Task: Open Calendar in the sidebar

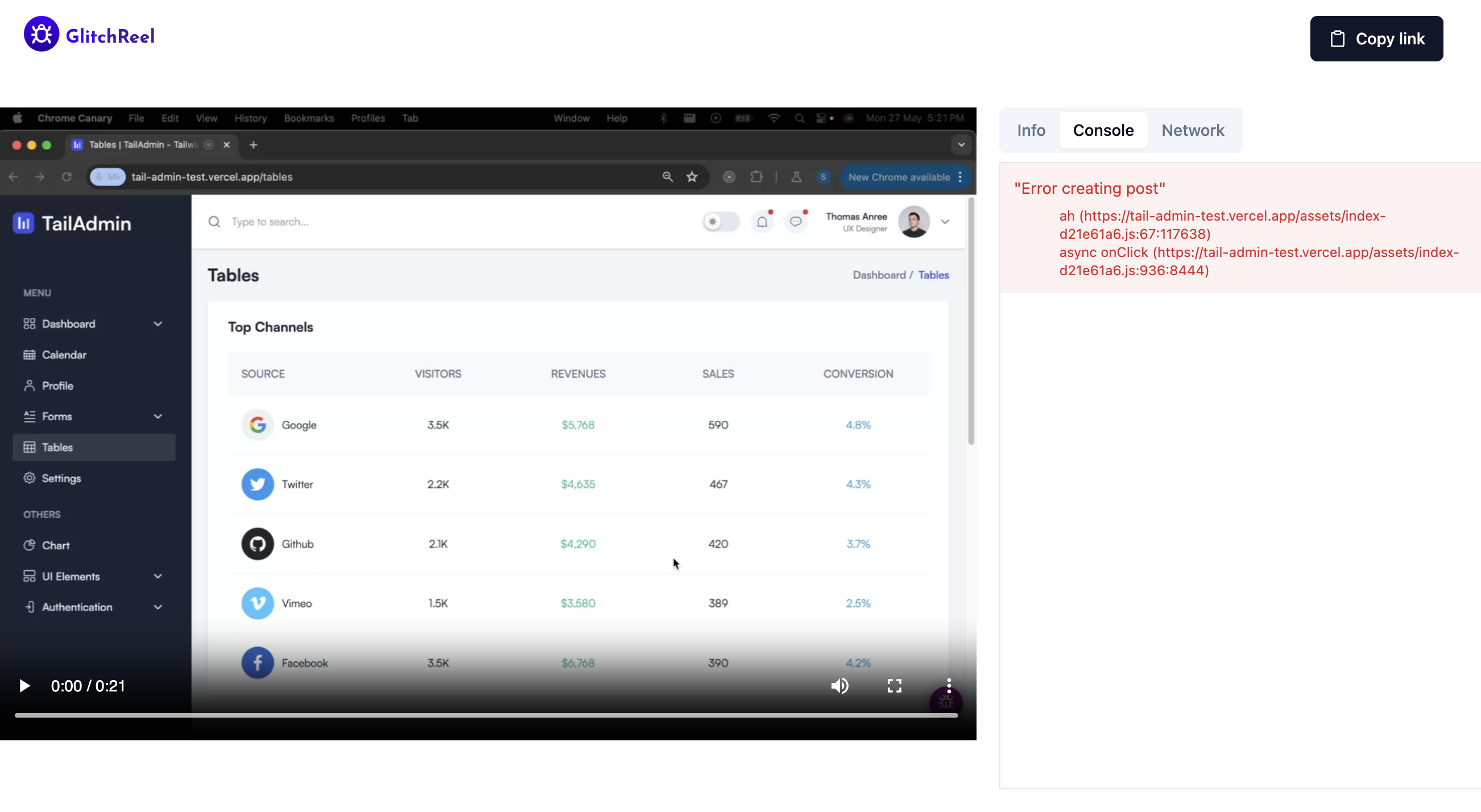Action: 94,355
